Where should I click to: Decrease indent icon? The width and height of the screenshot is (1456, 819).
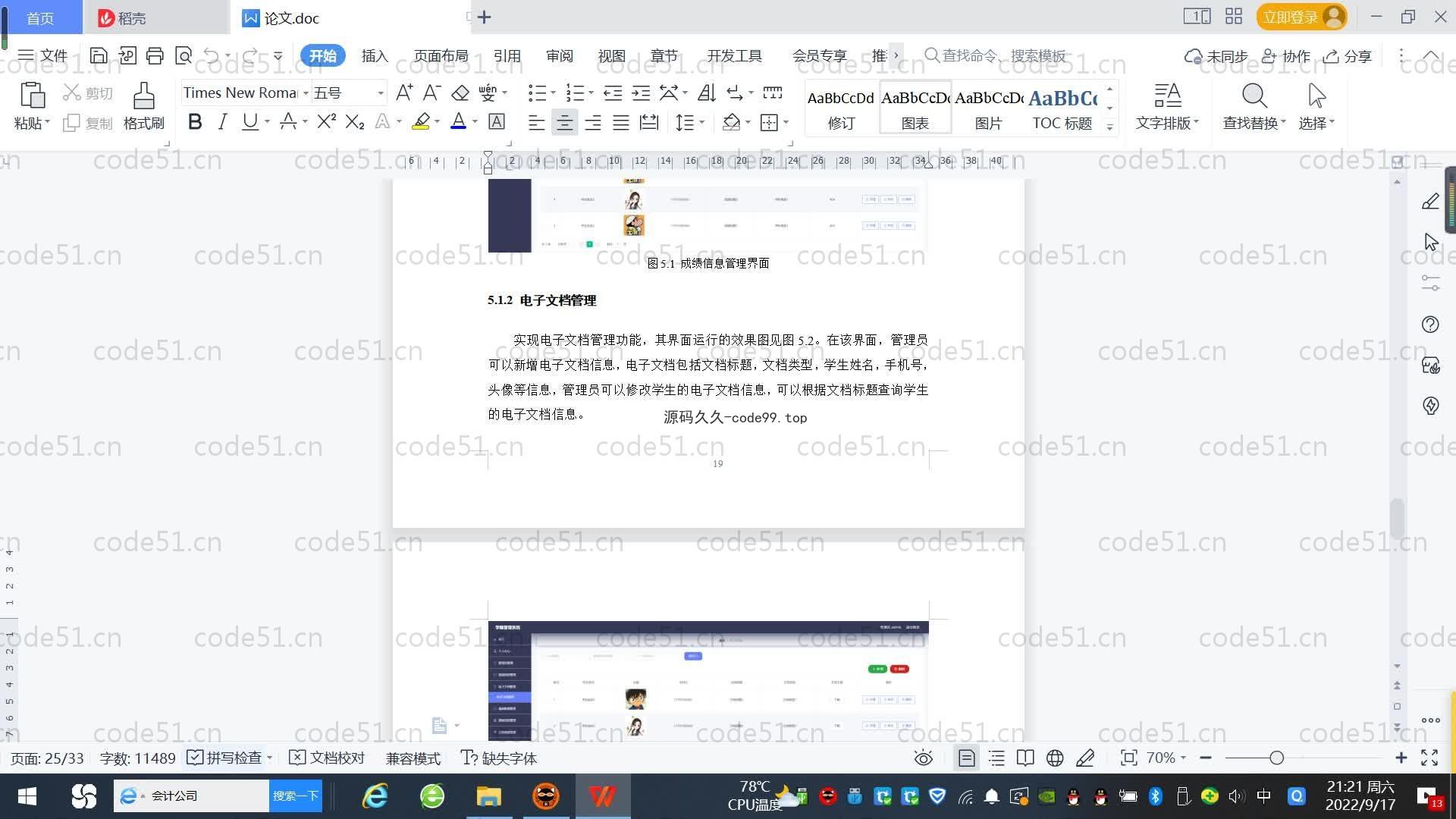click(x=613, y=93)
